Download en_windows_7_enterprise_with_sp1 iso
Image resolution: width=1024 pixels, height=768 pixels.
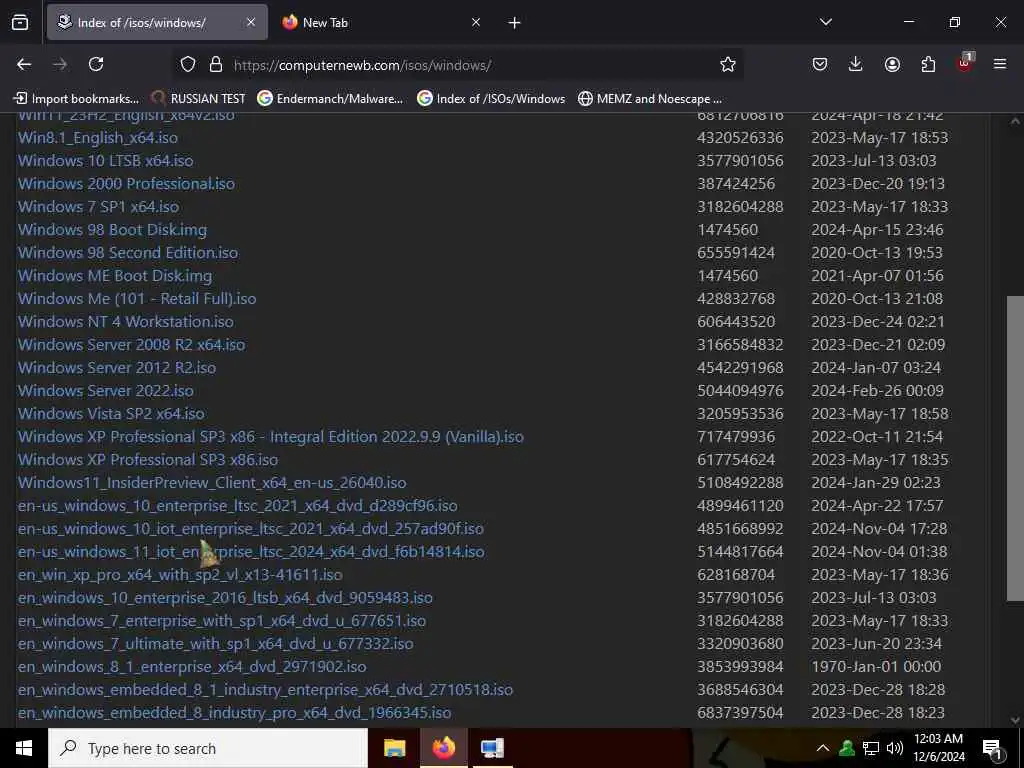pyautogui.click(x=222, y=620)
